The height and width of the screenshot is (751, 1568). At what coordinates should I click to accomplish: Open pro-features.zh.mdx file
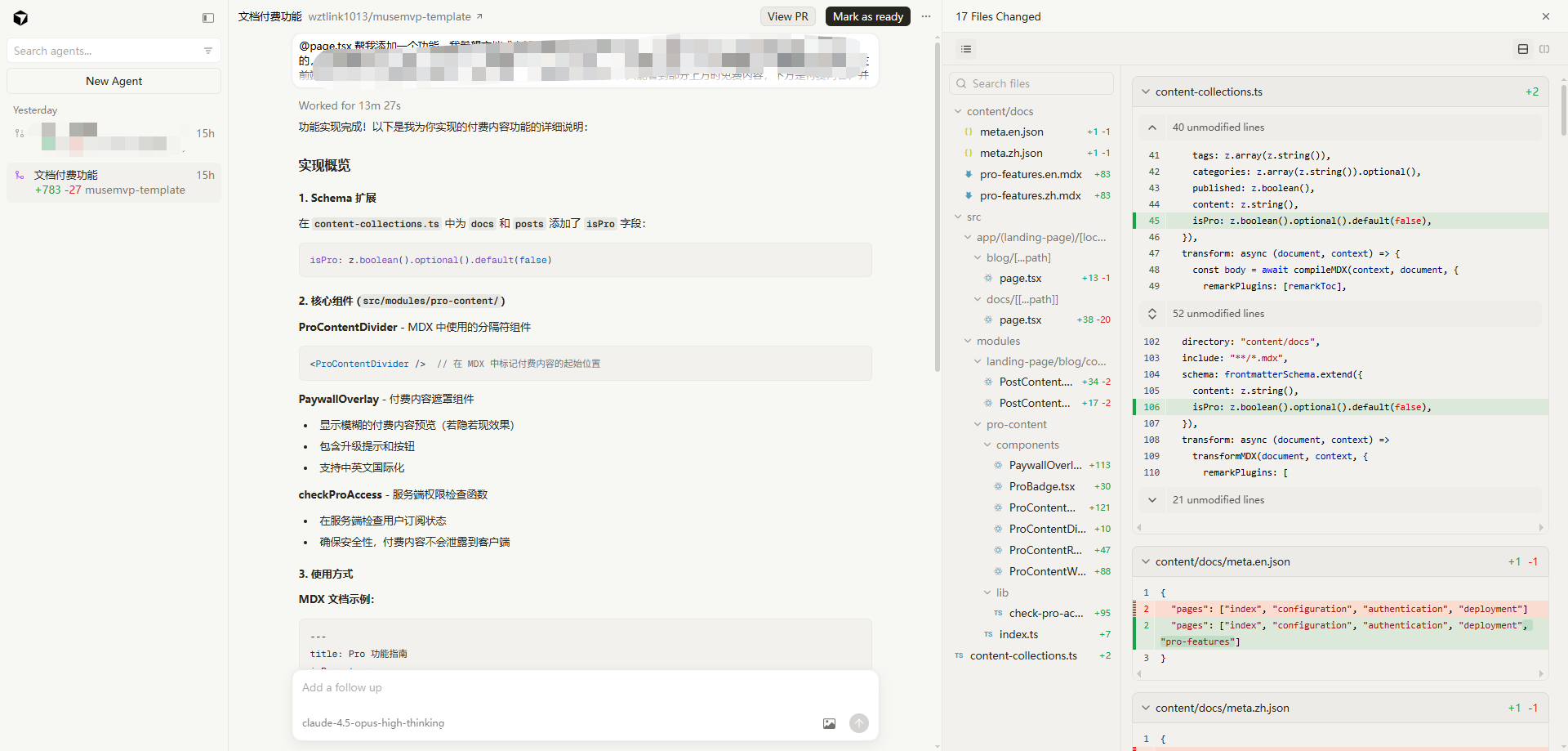(x=1032, y=195)
